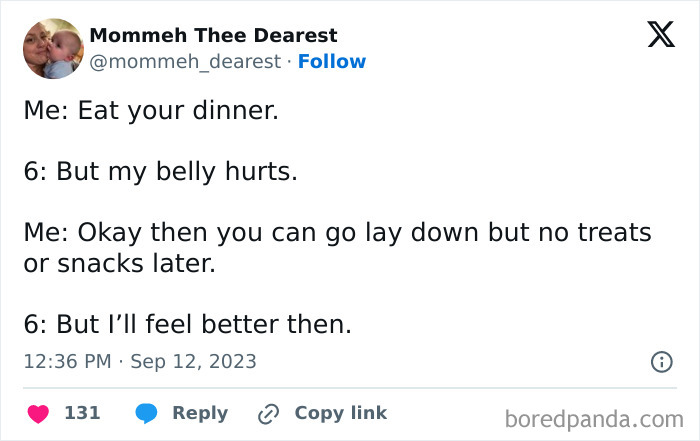Click the Reply button label

(200, 413)
